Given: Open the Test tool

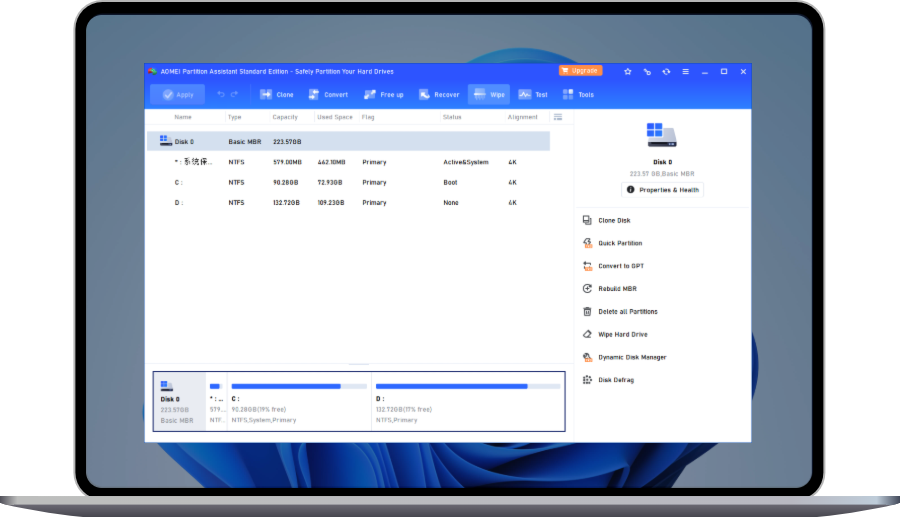Looking at the screenshot, I should click(533, 95).
